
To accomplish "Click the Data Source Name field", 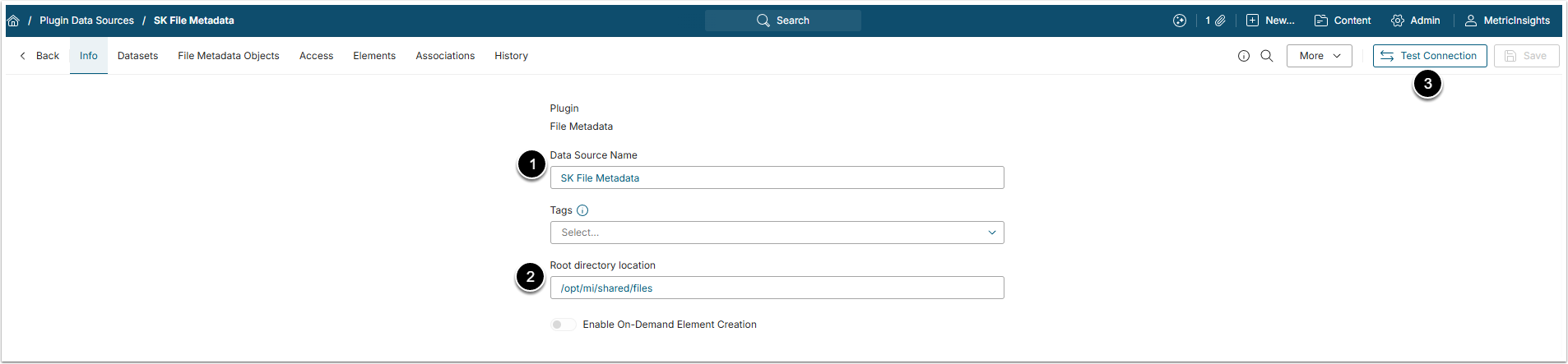I will [x=777, y=177].
